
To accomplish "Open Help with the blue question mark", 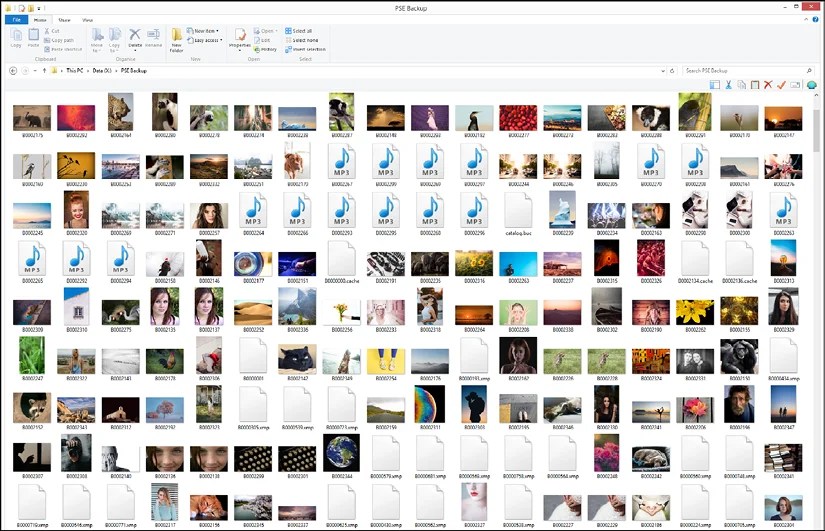I will coord(816,19).
